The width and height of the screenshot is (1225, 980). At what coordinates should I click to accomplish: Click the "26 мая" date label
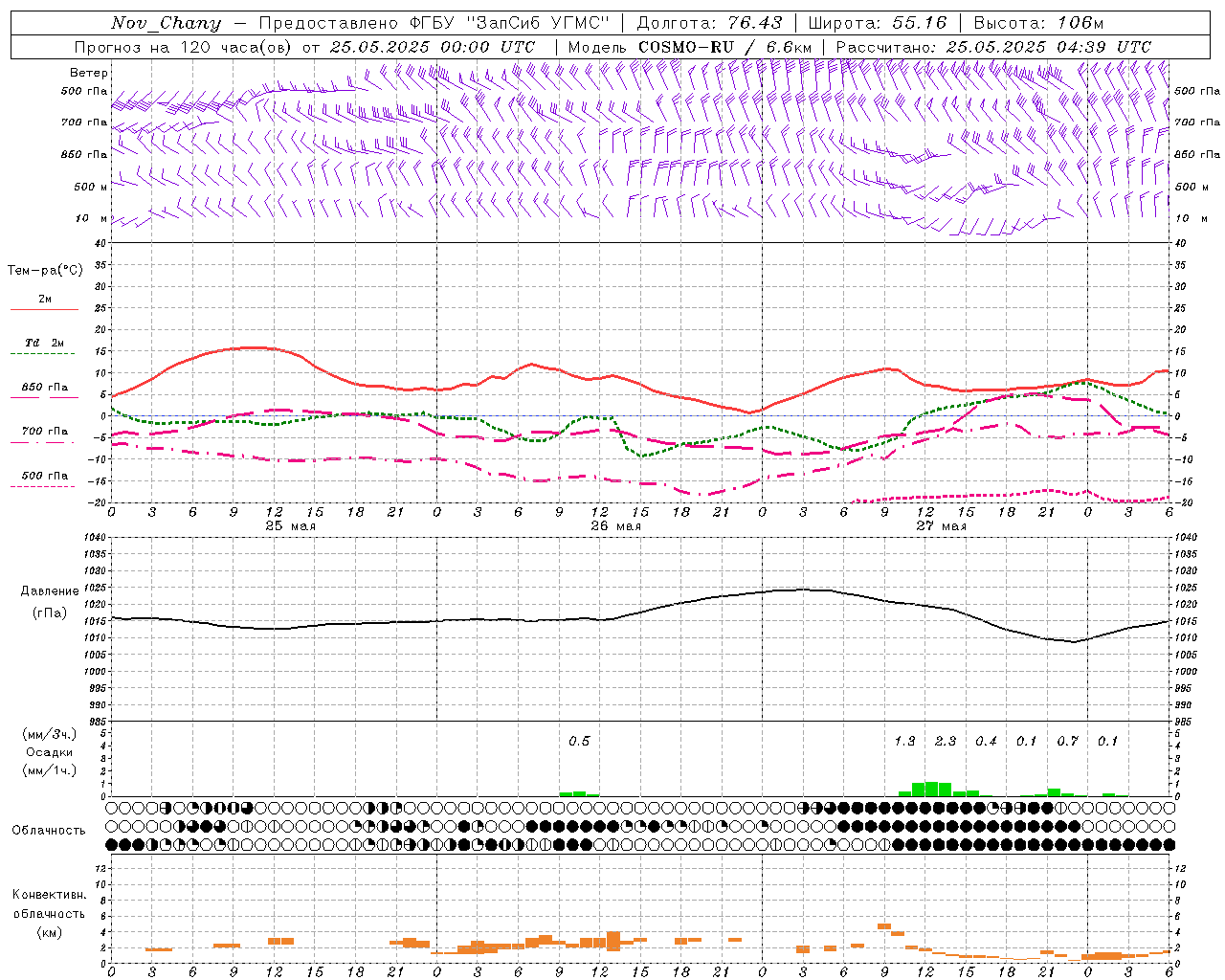tap(615, 526)
